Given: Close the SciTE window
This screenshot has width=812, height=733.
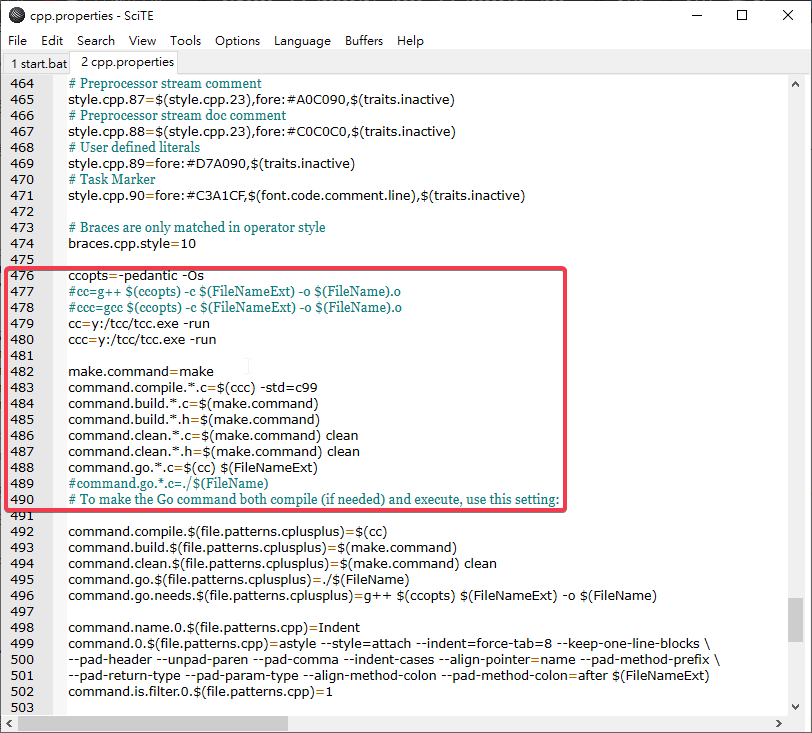Looking at the screenshot, I should point(788,16).
